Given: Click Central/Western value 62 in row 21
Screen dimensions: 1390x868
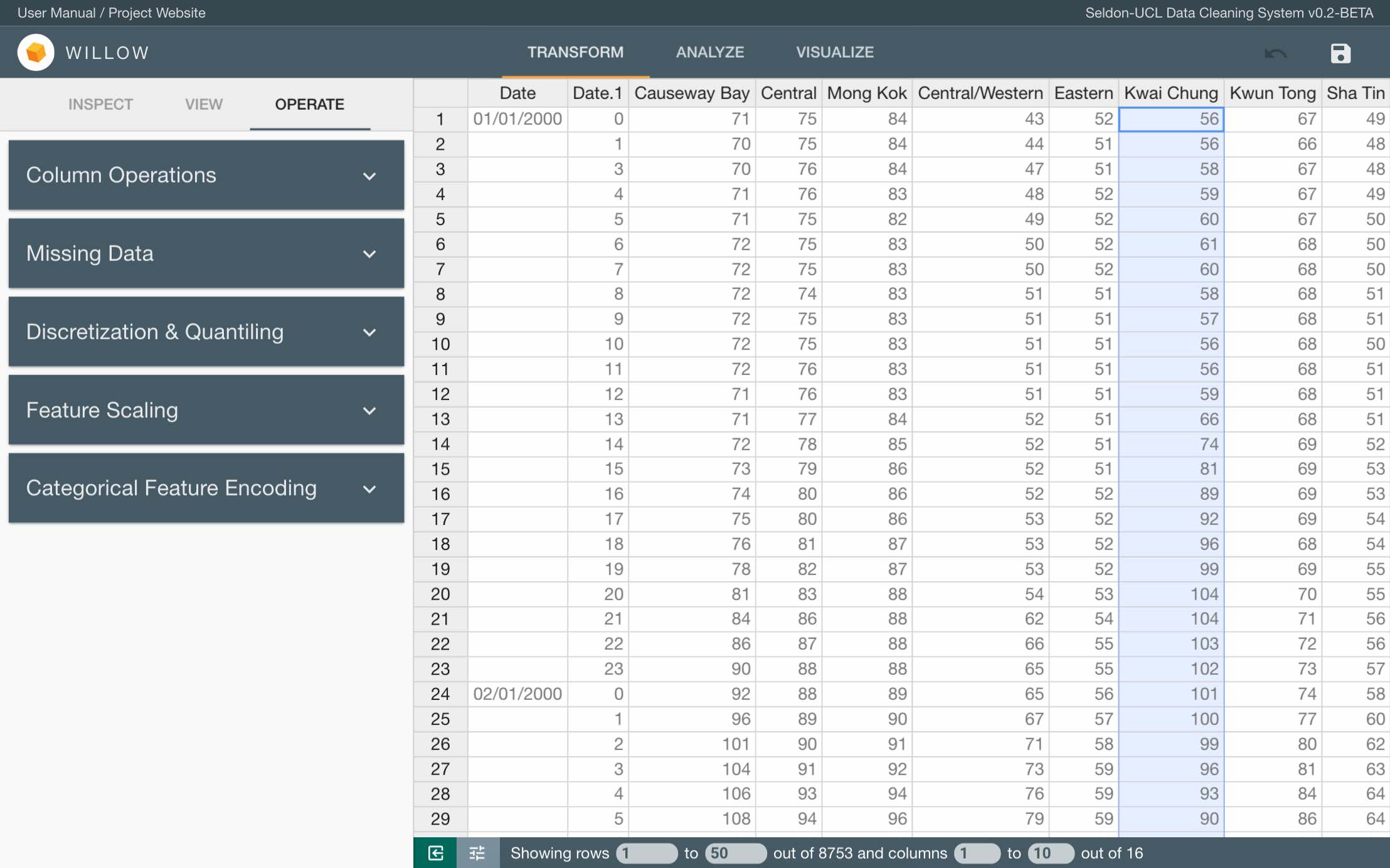Looking at the screenshot, I should pyautogui.click(x=980, y=619).
